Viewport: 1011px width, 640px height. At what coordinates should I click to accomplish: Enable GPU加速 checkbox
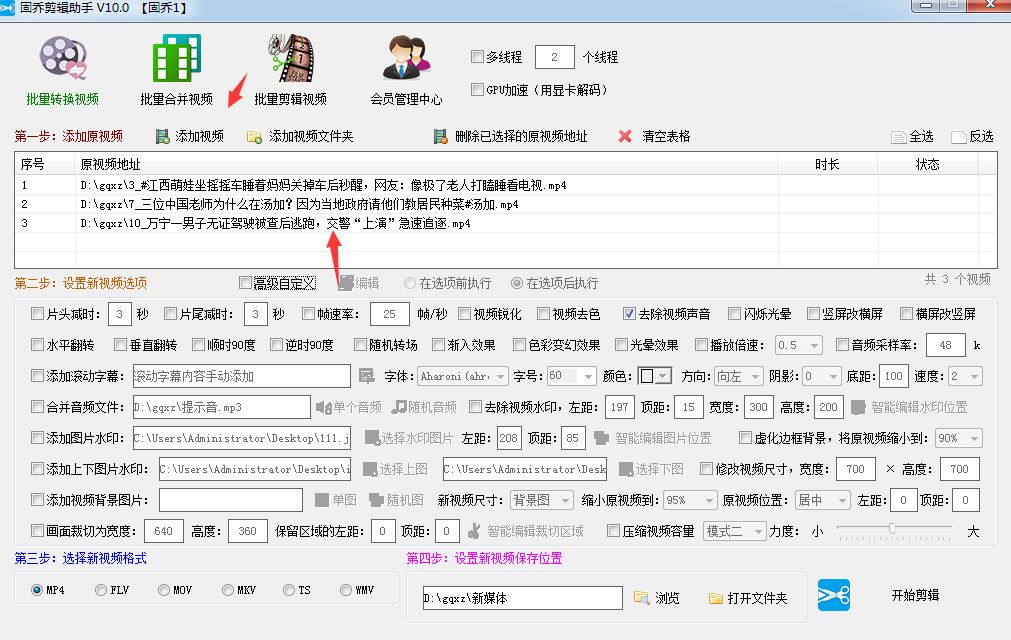pyautogui.click(x=477, y=90)
